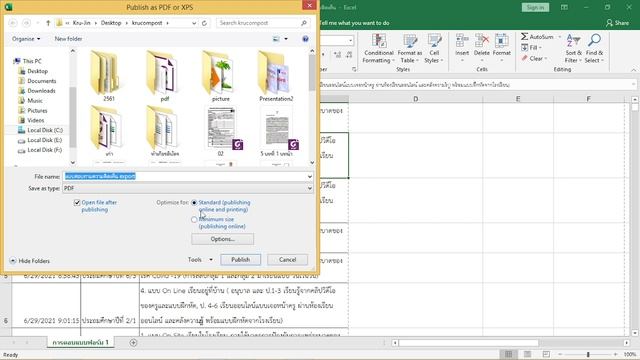Change folder view layout icon
This screenshot has height=360, width=640.
(276, 39)
